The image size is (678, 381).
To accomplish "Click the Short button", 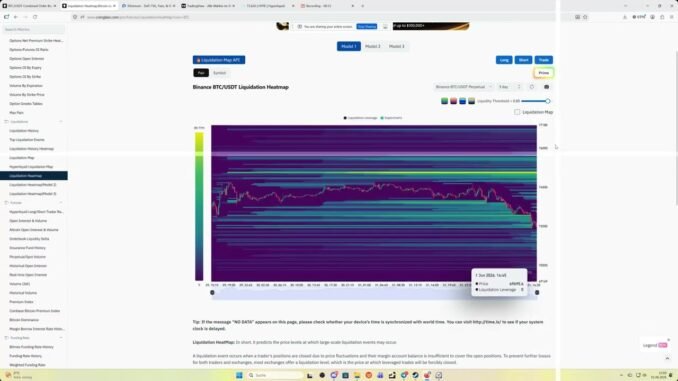I will (523, 60).
